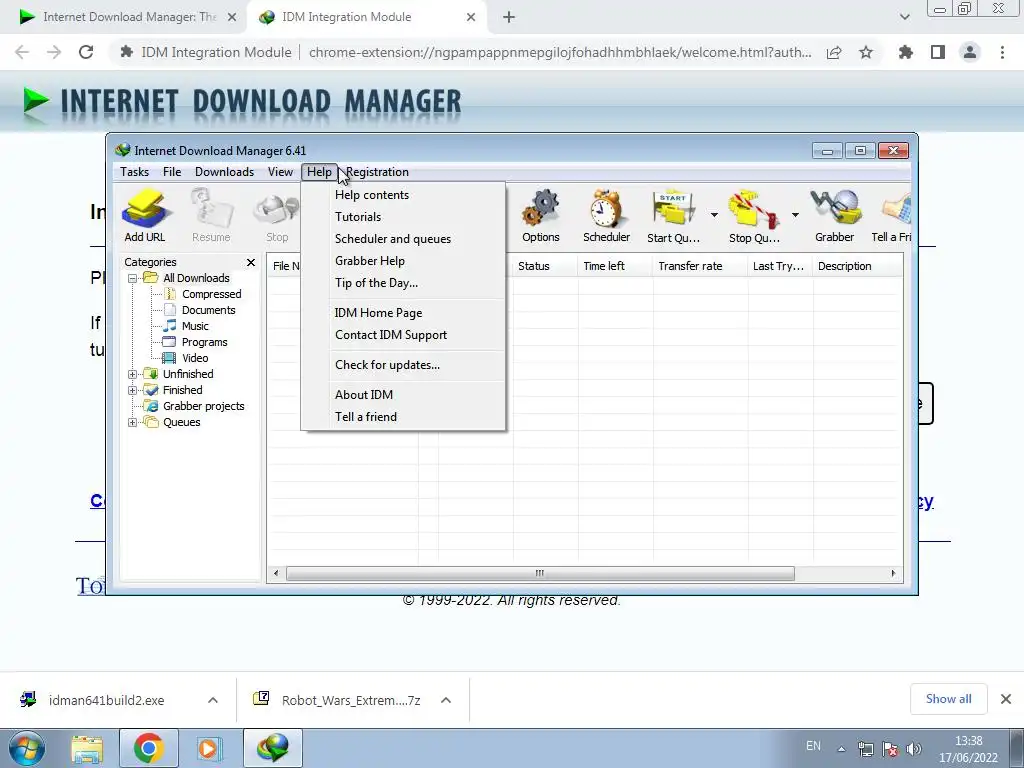Select the Compressed category
The width and height of the screenshot is (1024, 768).
211,295
